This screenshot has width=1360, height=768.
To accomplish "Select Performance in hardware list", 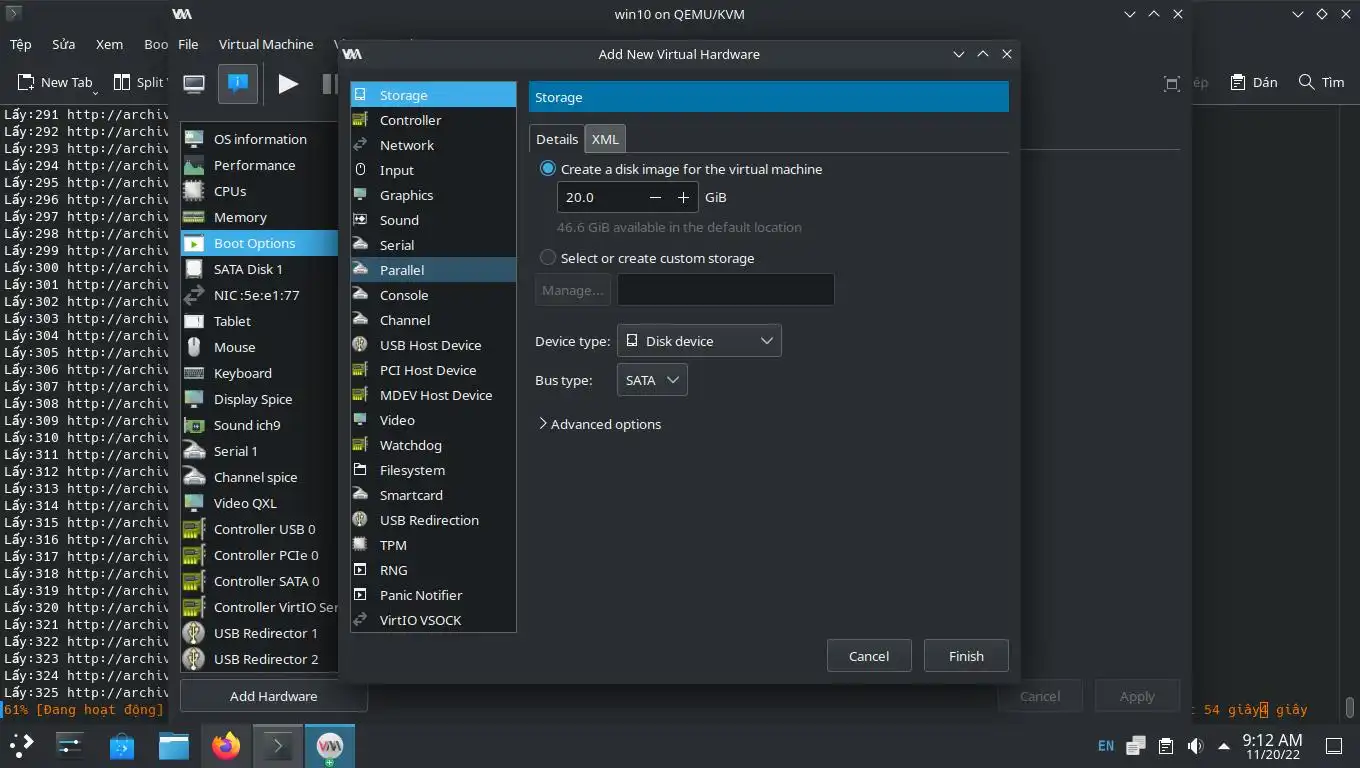I will pos(260,165).
